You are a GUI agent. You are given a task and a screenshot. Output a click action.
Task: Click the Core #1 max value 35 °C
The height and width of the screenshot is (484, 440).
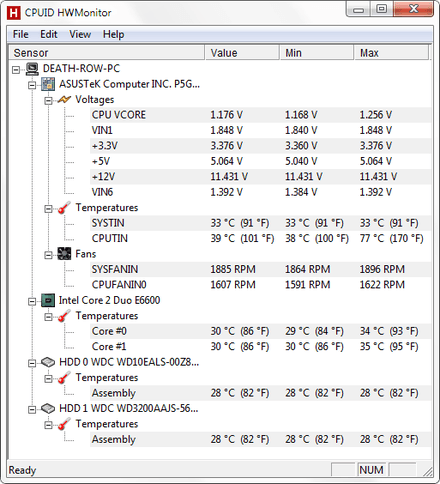tap(389, 347)
